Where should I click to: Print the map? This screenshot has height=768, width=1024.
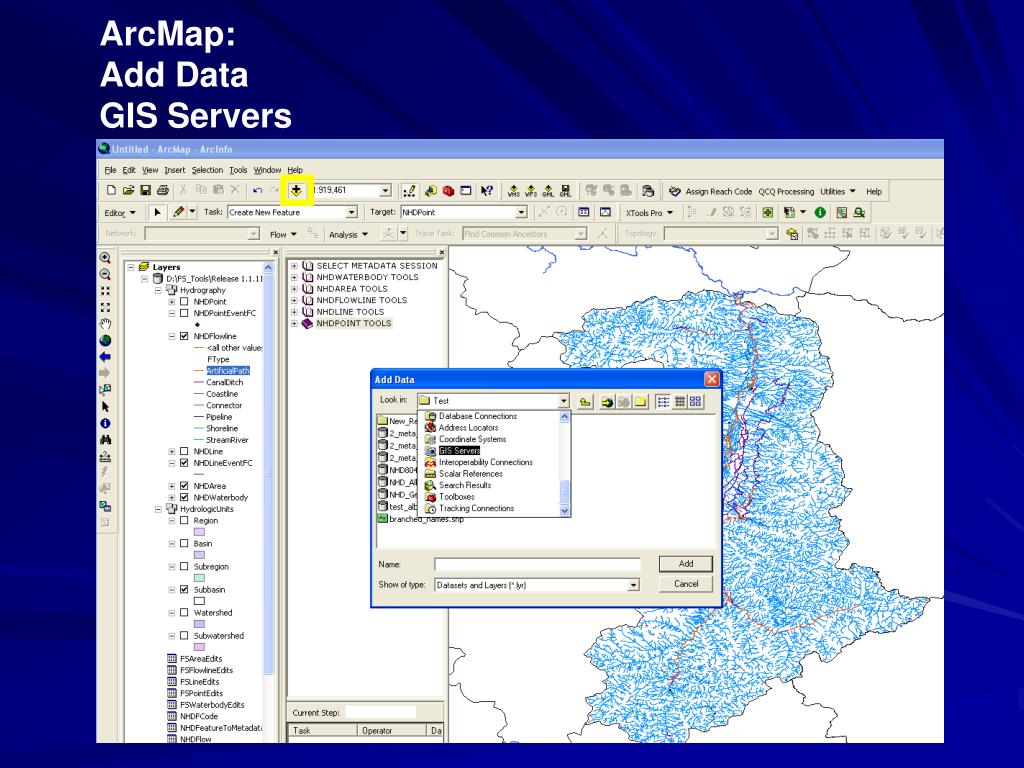[163, 190]
